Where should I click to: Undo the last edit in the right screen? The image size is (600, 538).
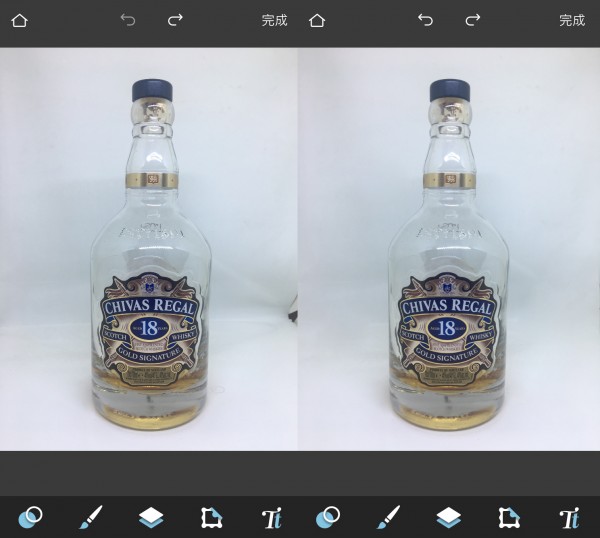tap(425, 20)
